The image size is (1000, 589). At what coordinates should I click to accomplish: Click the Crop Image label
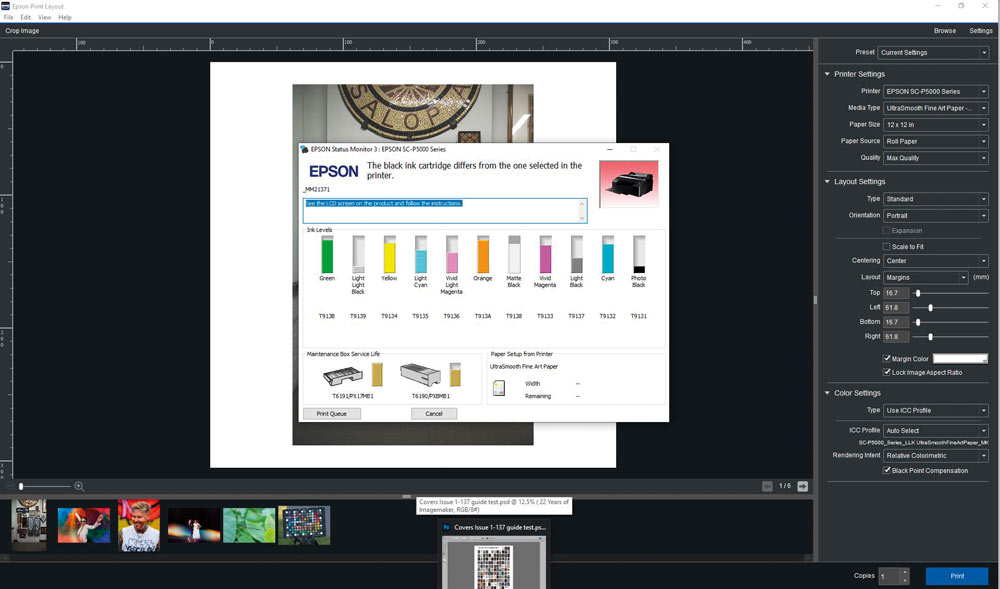click(x=22, y=31)
